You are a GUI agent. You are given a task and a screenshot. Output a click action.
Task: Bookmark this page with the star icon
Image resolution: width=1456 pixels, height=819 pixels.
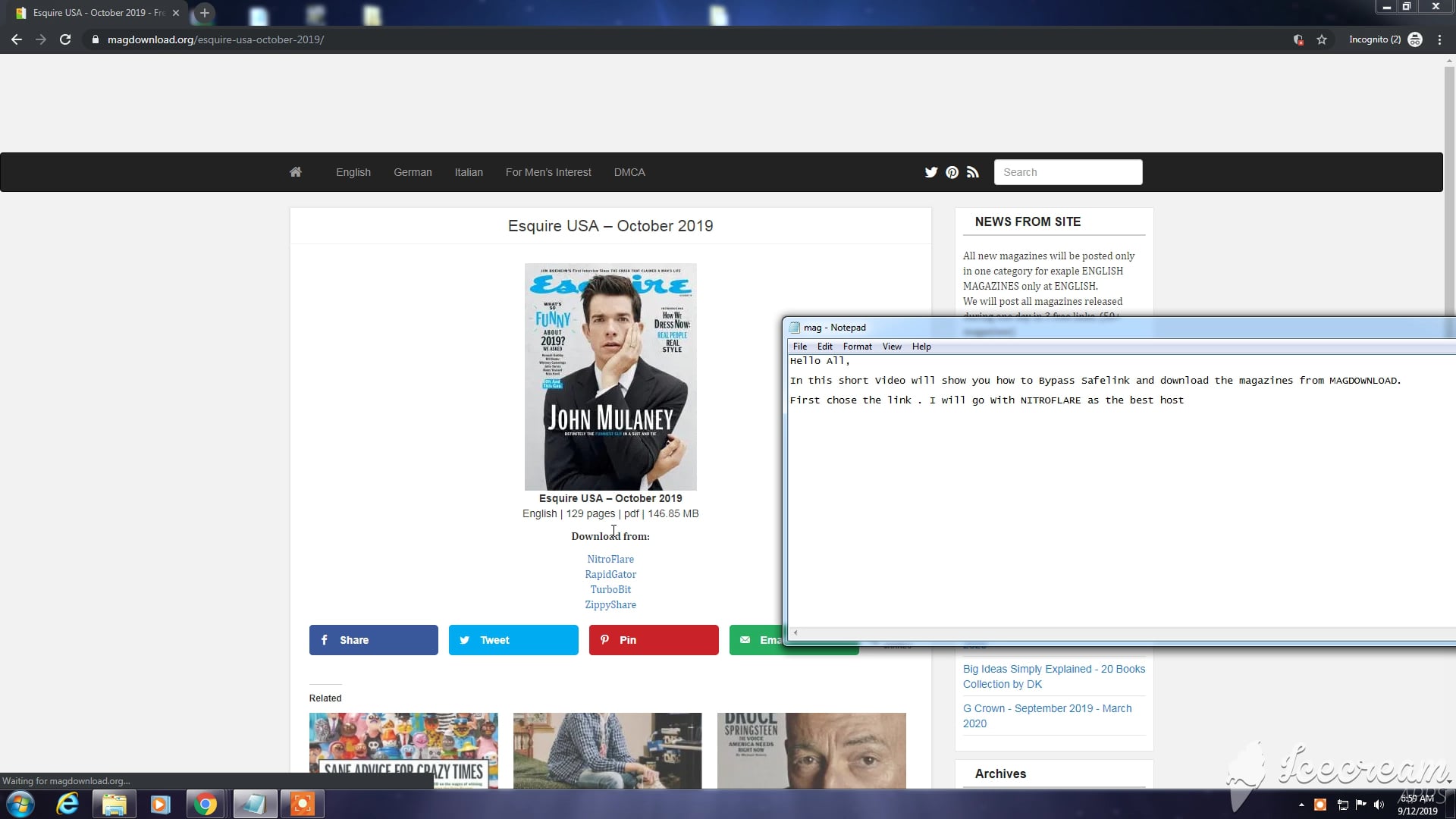(x=1322, y=39)
